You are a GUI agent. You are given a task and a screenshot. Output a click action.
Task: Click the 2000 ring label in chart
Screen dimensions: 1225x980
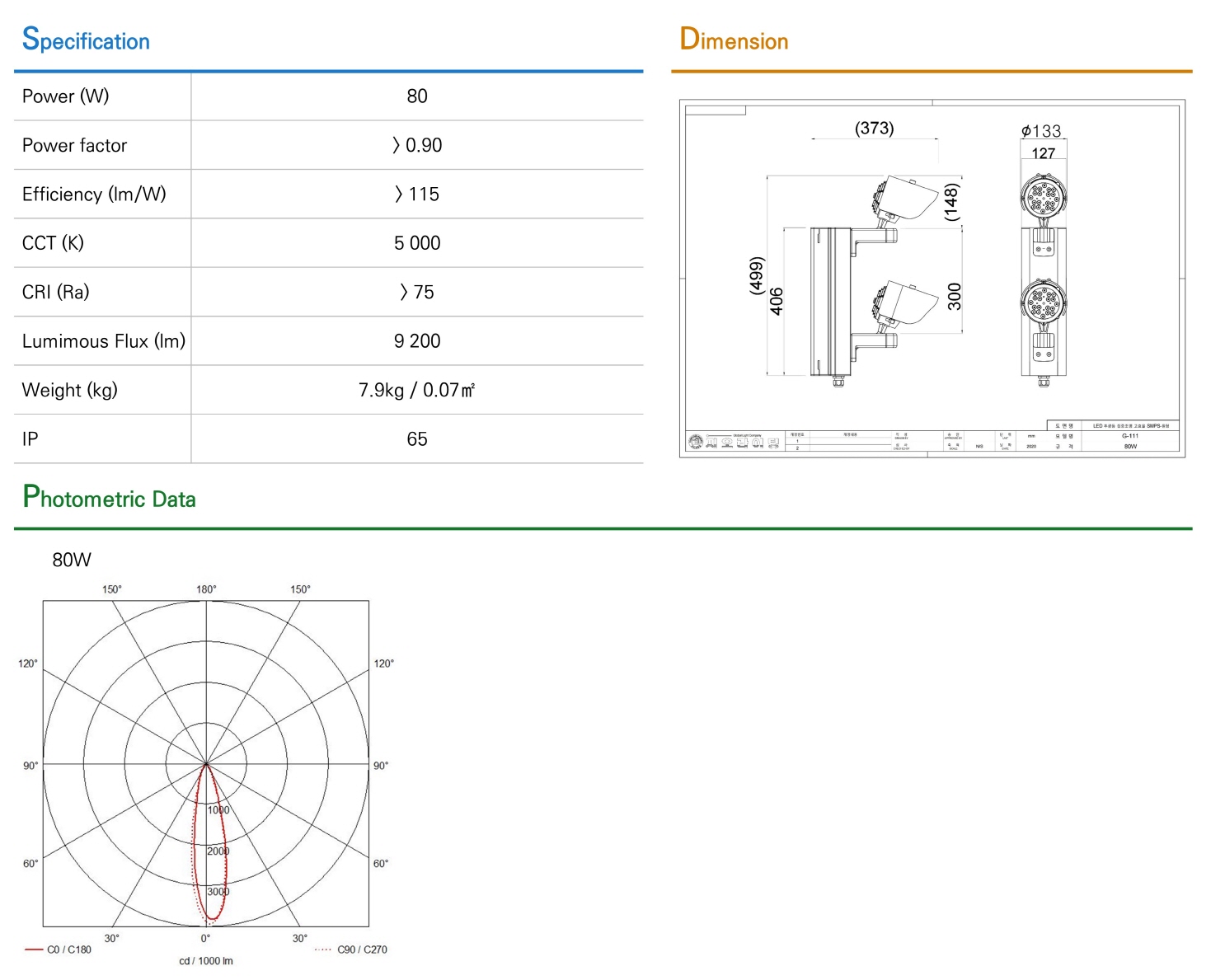coord(218,851)
